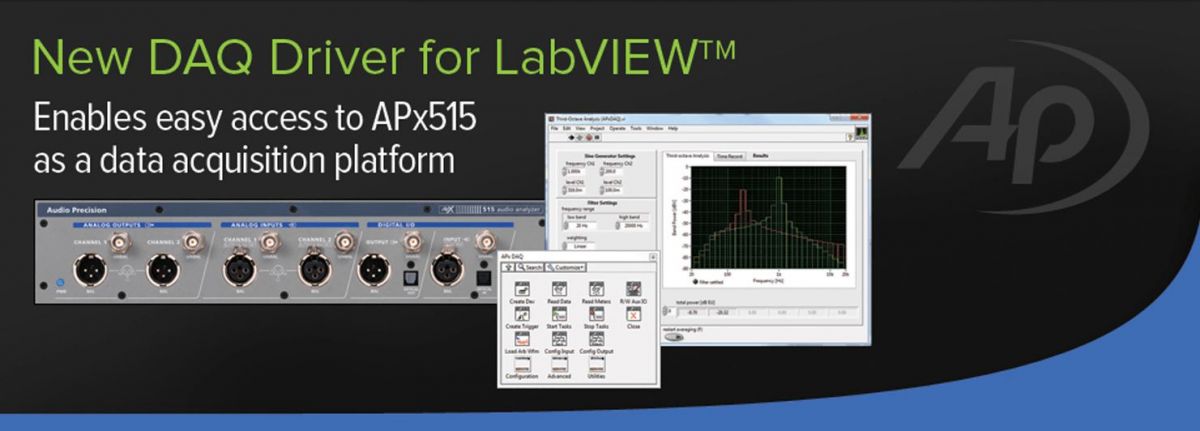Open the Project menu

click(597, 128)
